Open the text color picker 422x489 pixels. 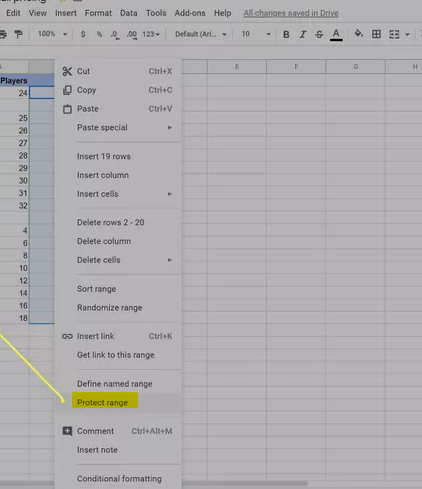(x=336, y=34)
